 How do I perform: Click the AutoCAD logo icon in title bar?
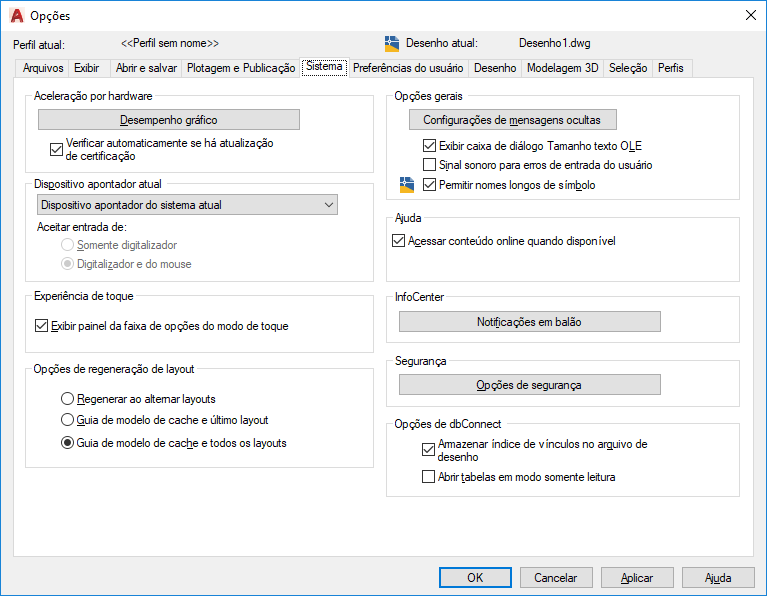coord(17,16)
